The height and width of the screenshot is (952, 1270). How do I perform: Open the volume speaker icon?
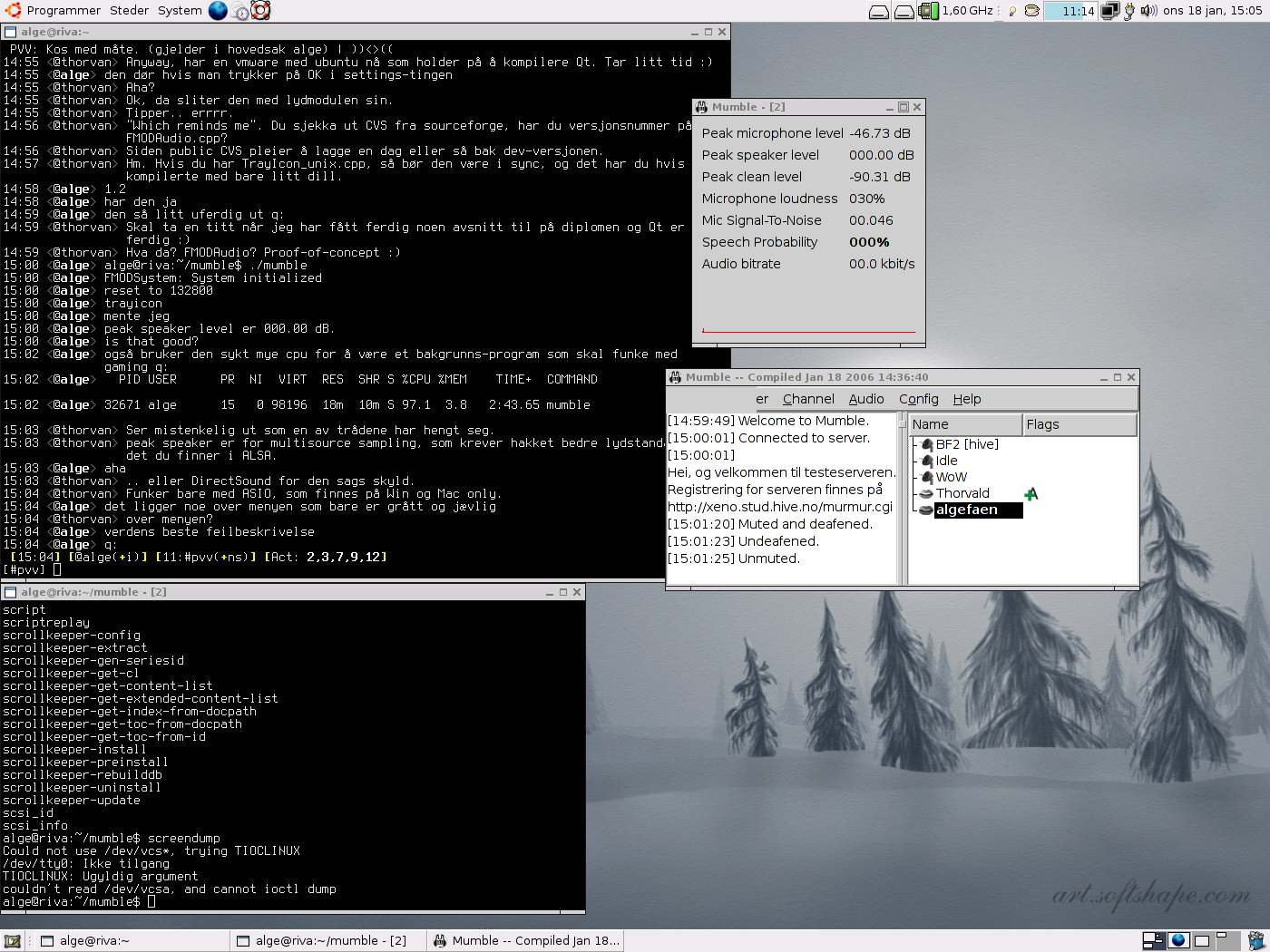pyautogui.click(x=1148, y=11)
